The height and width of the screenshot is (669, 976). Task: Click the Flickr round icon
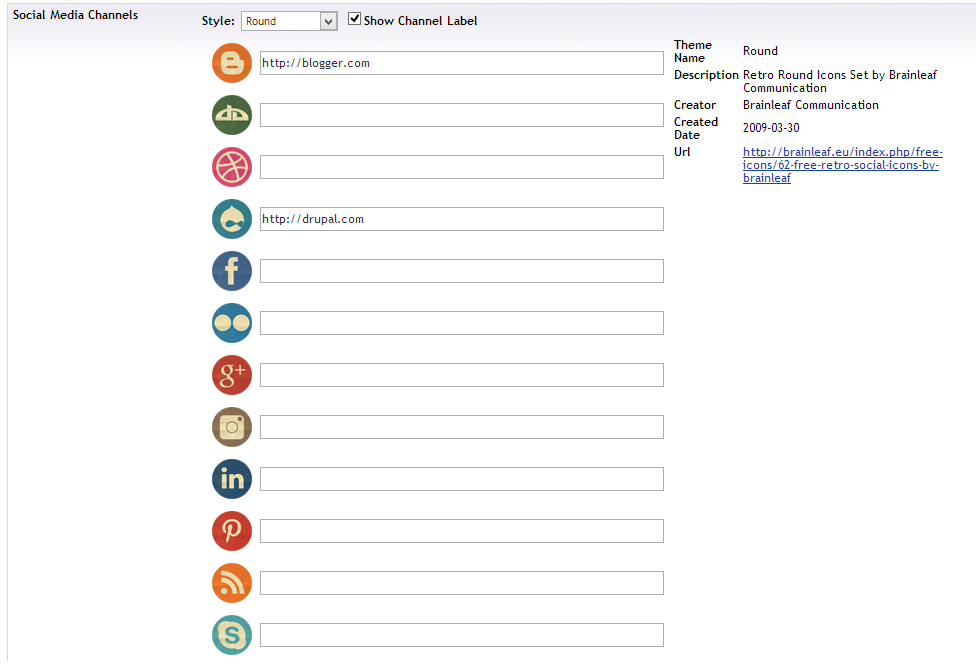(x=232, y=323)
